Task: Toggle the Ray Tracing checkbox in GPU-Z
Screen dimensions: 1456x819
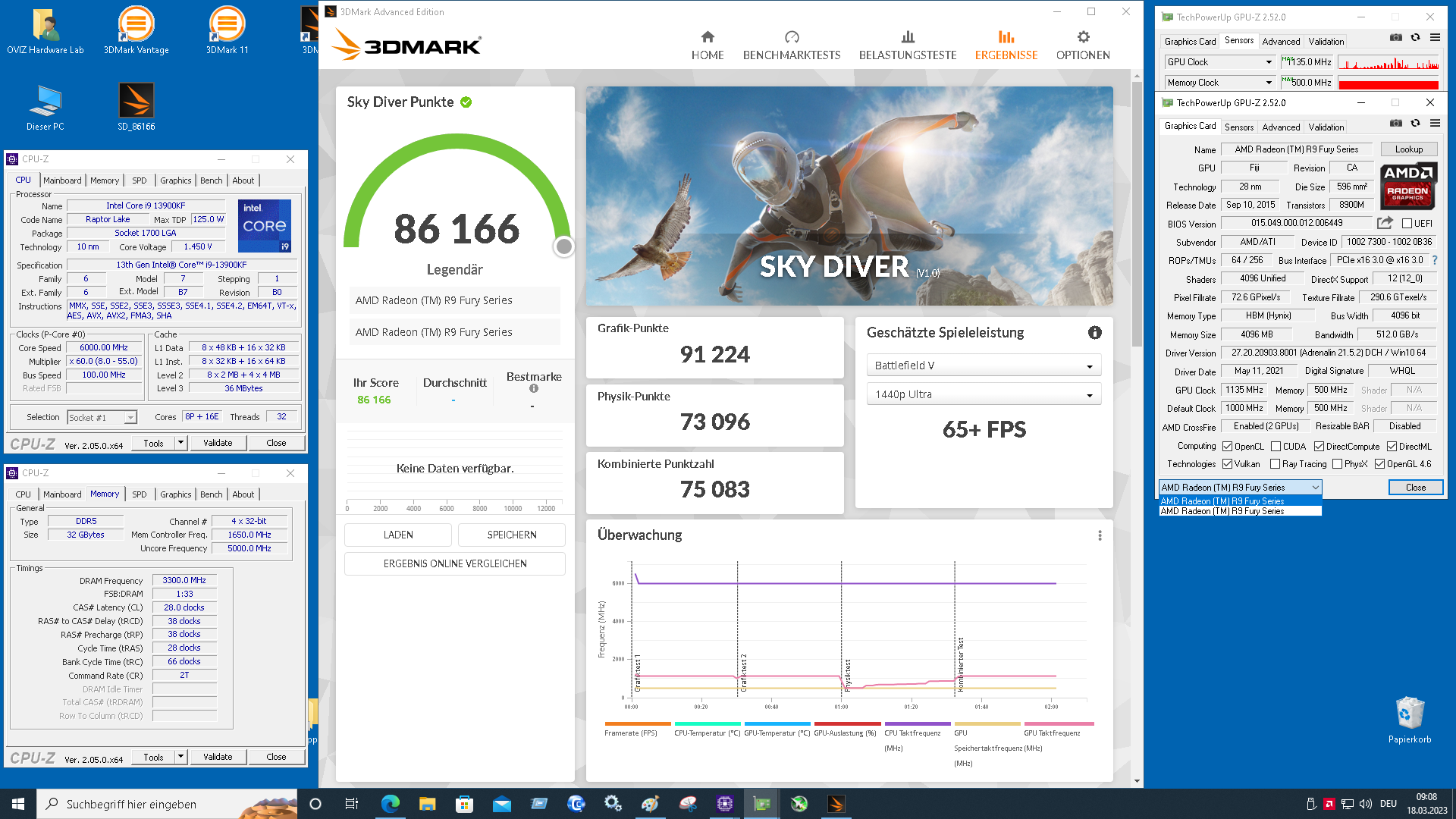Action: [1275, 464]
